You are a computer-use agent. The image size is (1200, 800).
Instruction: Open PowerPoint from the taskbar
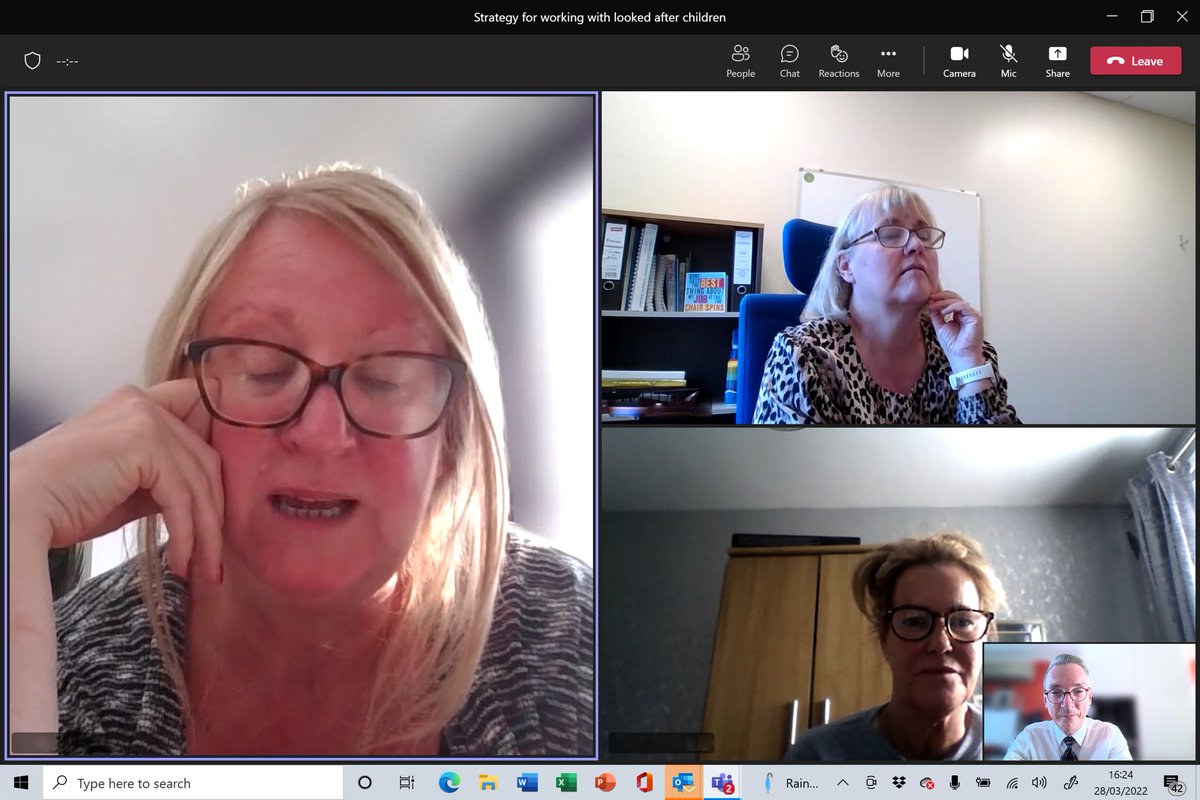tap(603, 782)
